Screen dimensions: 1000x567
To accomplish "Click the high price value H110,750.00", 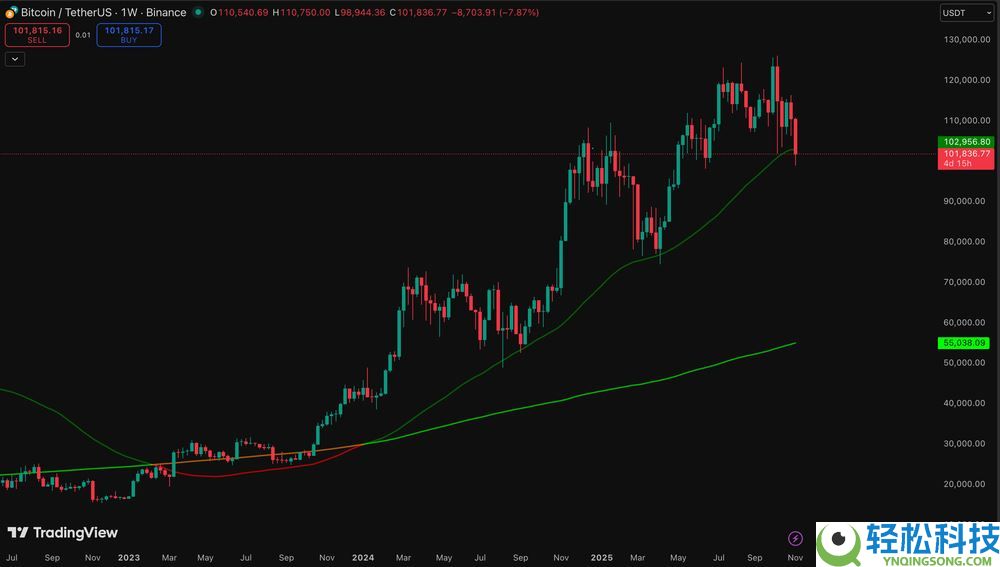I will tap(302, 12).
